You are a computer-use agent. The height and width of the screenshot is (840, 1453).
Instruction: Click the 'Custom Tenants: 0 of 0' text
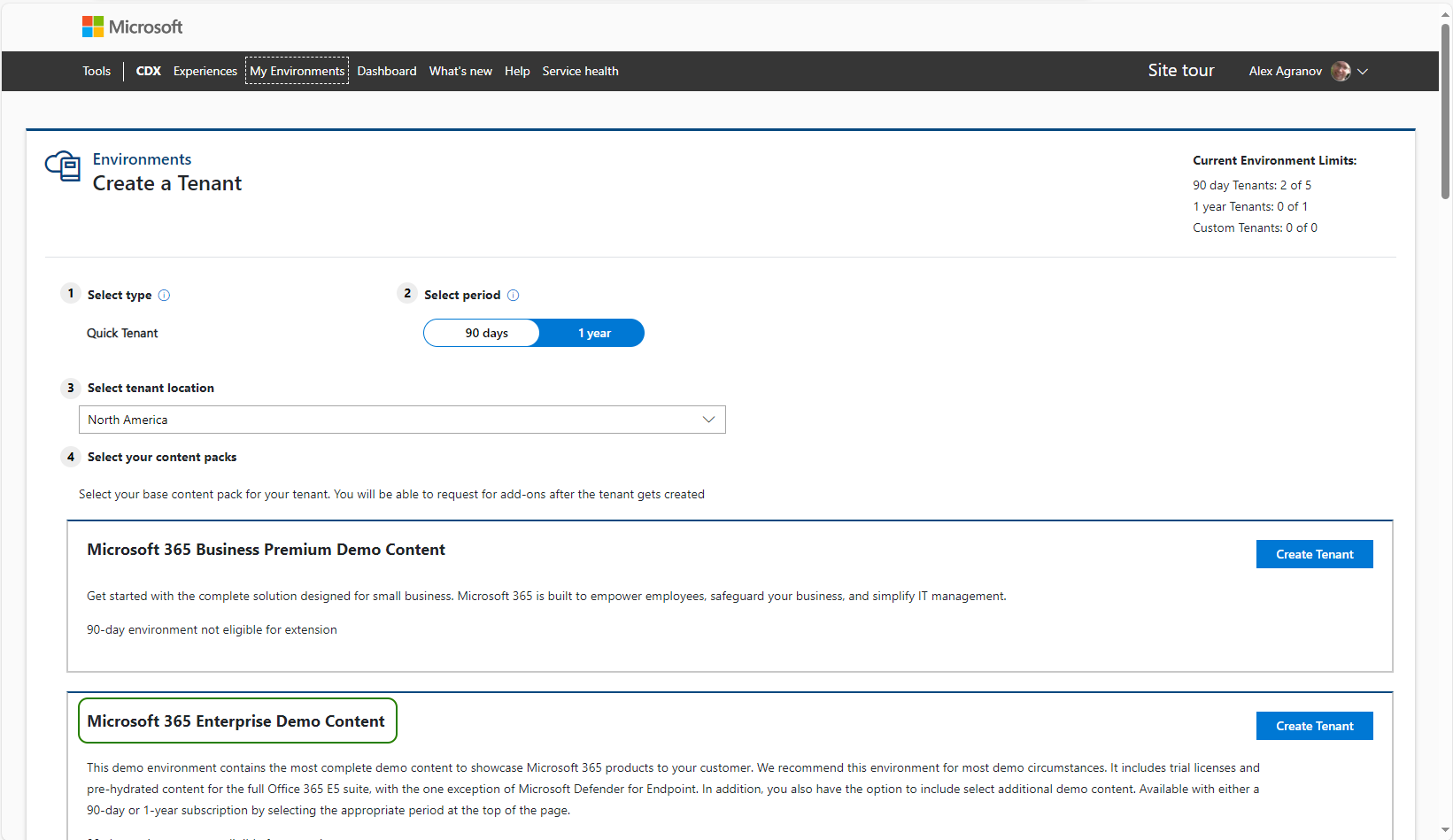[x=1255, y=227]
